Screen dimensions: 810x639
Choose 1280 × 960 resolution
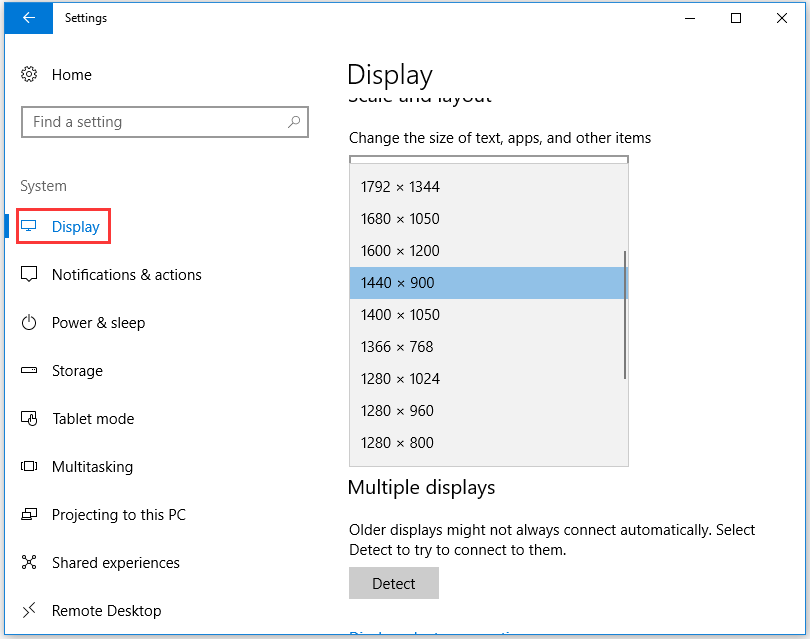tap(489, 411)
